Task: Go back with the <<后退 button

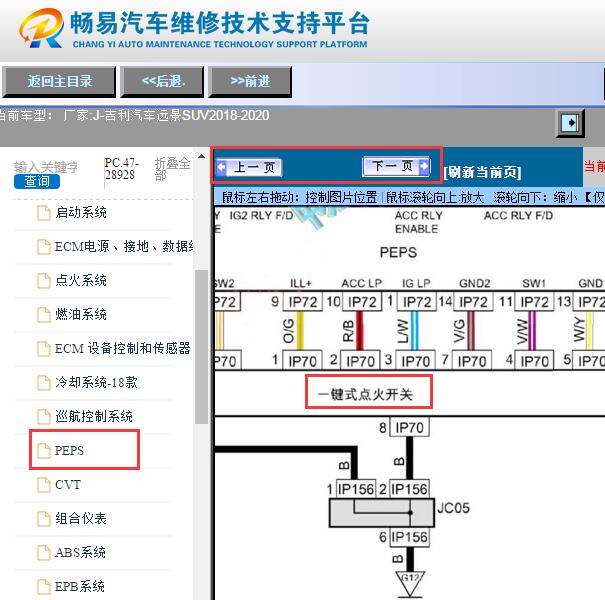Action: tap(162, 81)
